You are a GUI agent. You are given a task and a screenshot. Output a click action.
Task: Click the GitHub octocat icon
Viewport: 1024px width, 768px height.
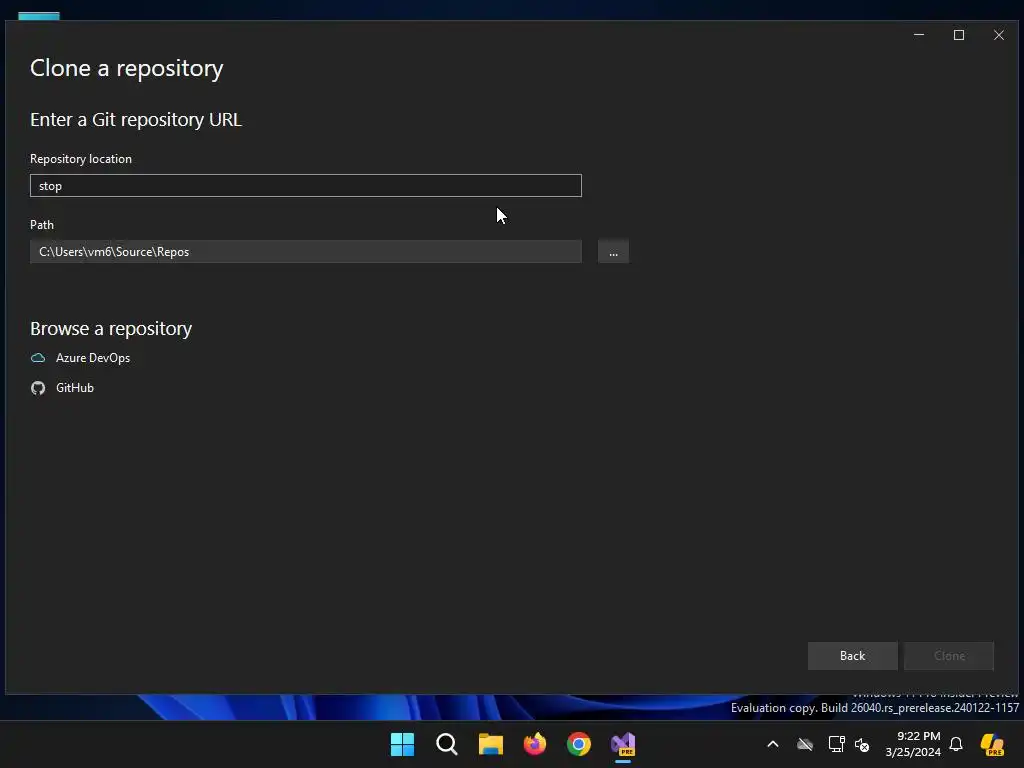pyautogui.click(x=38, y=388)
